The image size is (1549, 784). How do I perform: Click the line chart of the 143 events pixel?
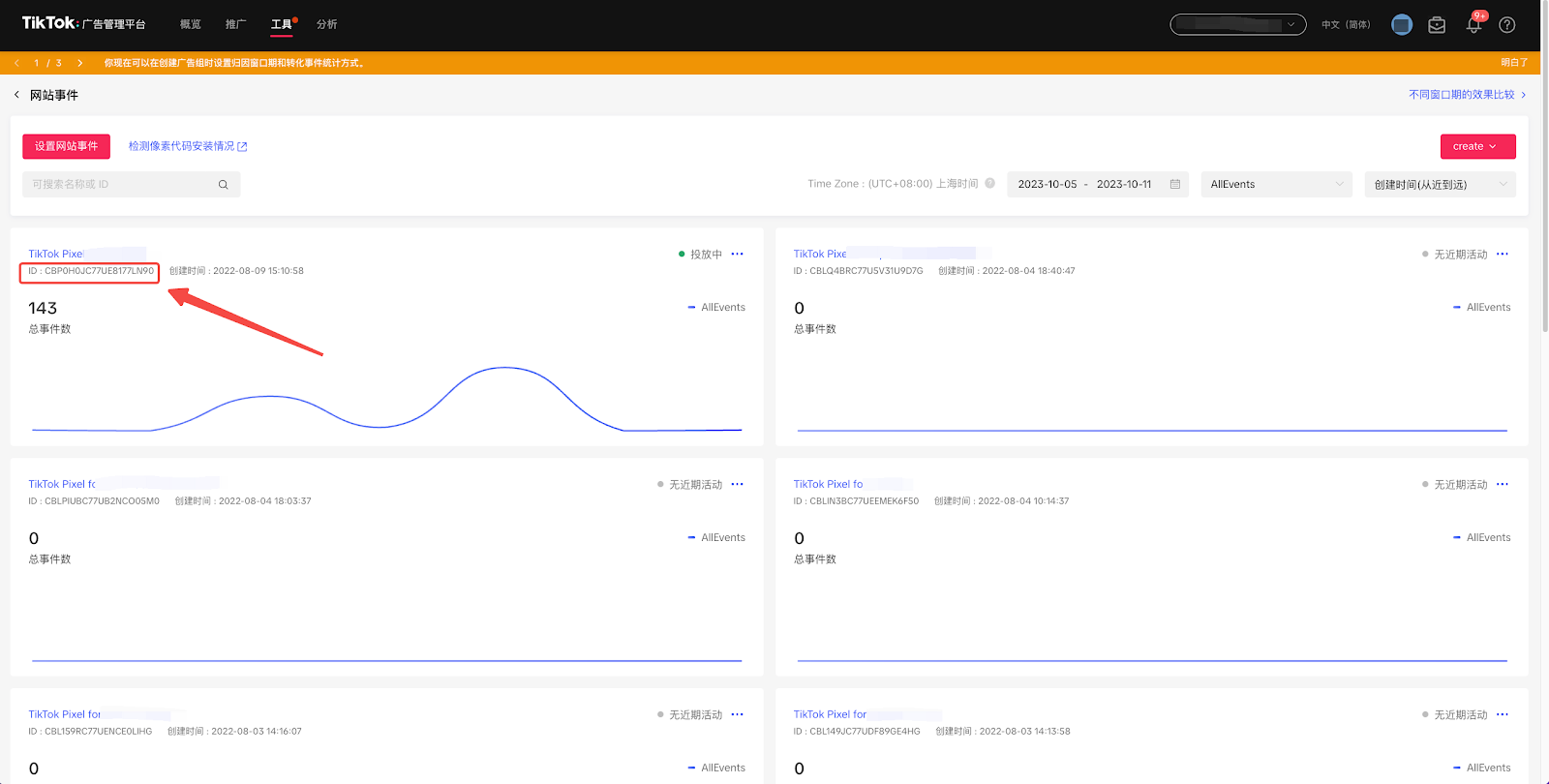386,399
